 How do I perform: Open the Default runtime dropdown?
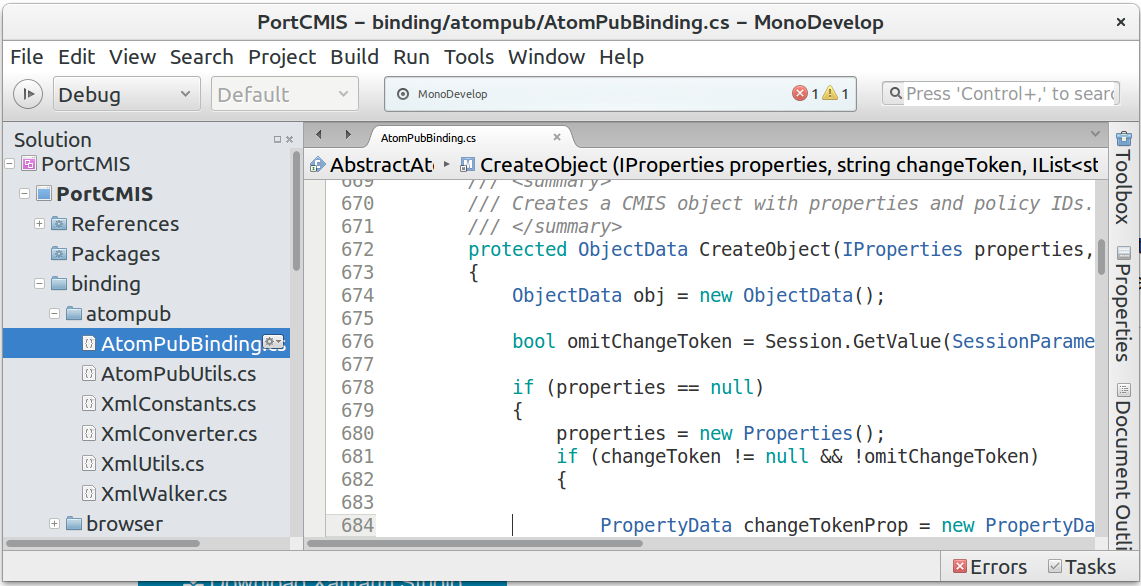point(285,95)
